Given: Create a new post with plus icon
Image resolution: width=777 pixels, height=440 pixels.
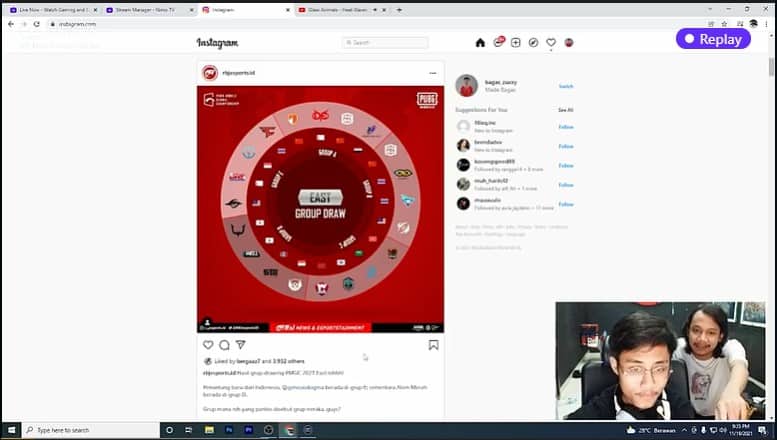Looking at the screenshot, I should coord(515,43).
